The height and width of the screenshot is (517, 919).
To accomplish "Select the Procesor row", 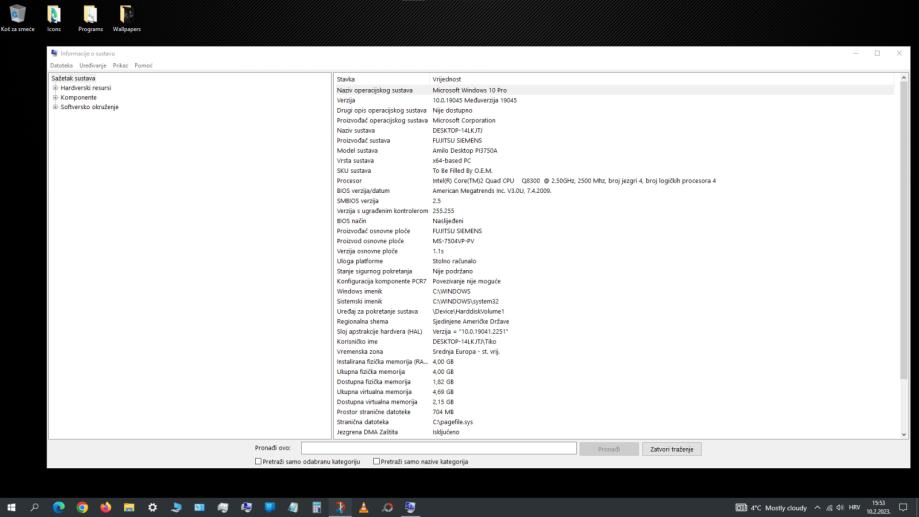I will click(x=615, y=181).
